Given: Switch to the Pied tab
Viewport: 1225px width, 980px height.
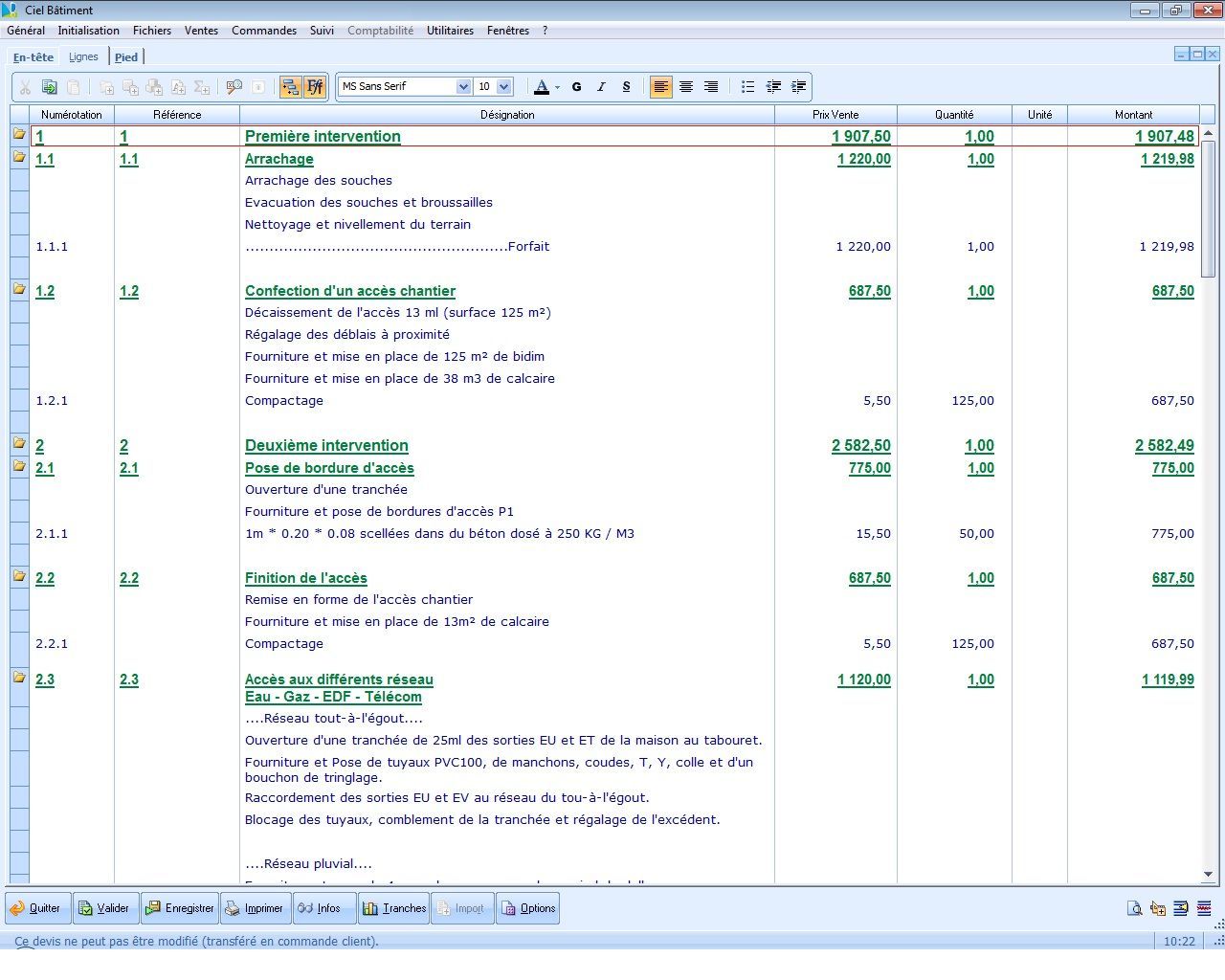Looking at the screenshot, I should click(126, 57).
